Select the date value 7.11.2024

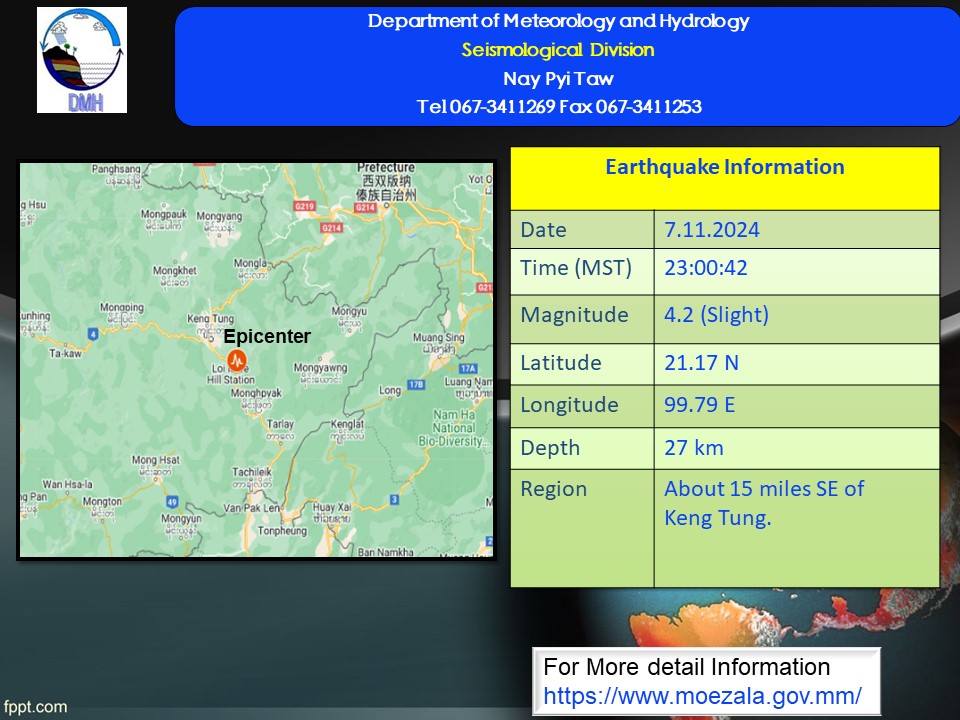(712, 230)
